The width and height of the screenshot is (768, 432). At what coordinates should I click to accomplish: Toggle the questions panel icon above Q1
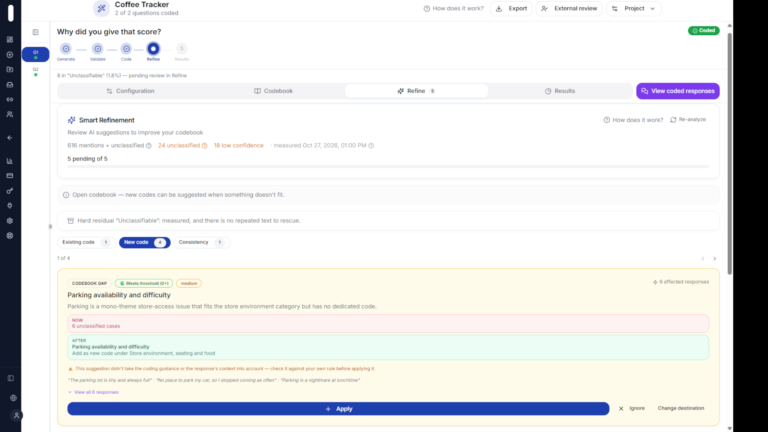coord(36,32)
